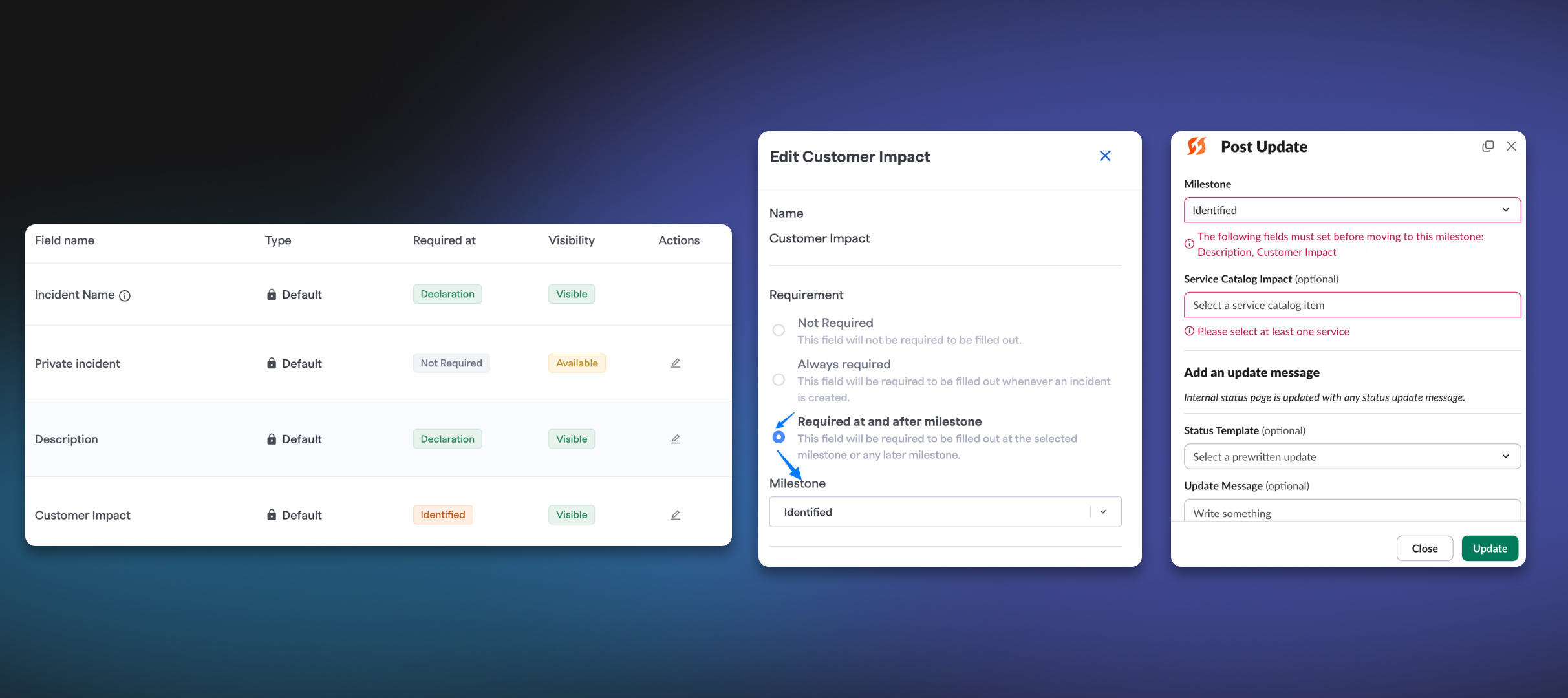This screenshot has height=698, width=1568.
Task: Click the edit pencil icon for Customer Impact
Action: 677,515
